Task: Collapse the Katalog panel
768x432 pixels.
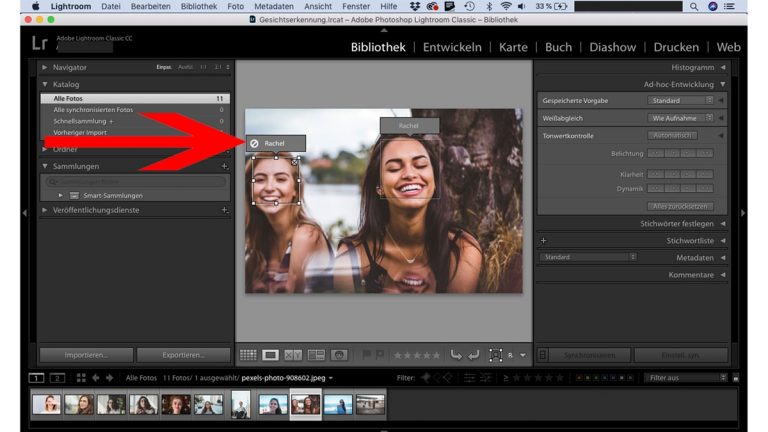Action: 45,84
